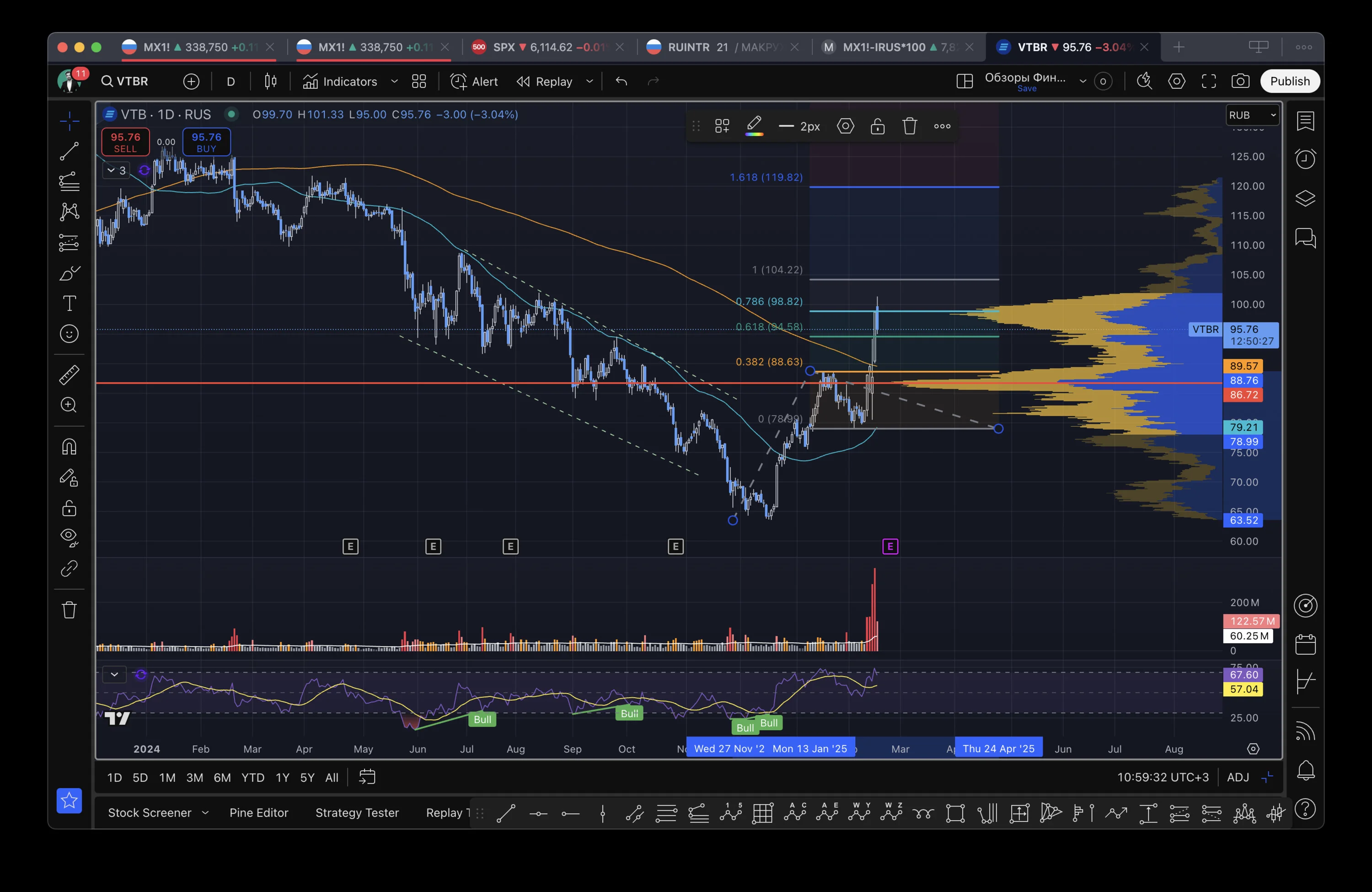The height and width of the screenshot is (892, 1372).
Task: Toggle hide all drawings eye
Action: [x=69, y=538]
